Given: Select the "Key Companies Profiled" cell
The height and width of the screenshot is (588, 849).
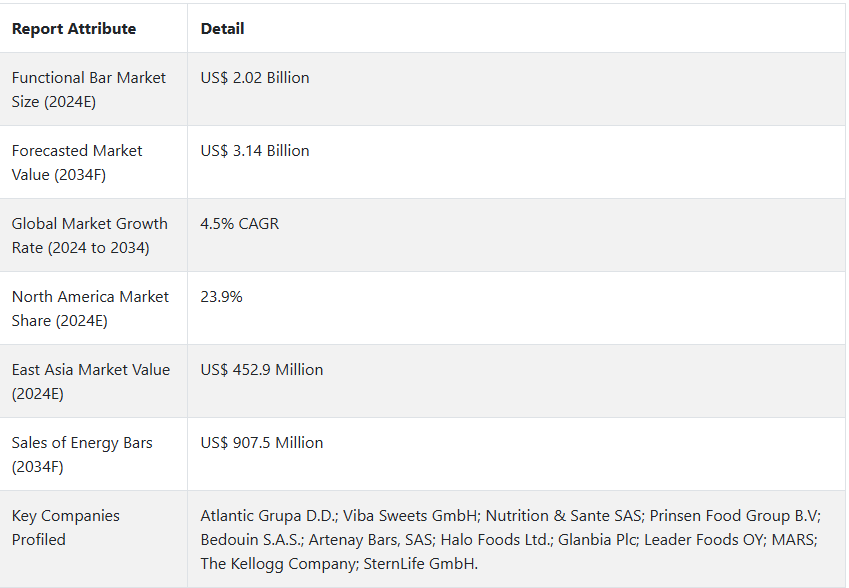Looking at the screenshot, I should (66, 527).
